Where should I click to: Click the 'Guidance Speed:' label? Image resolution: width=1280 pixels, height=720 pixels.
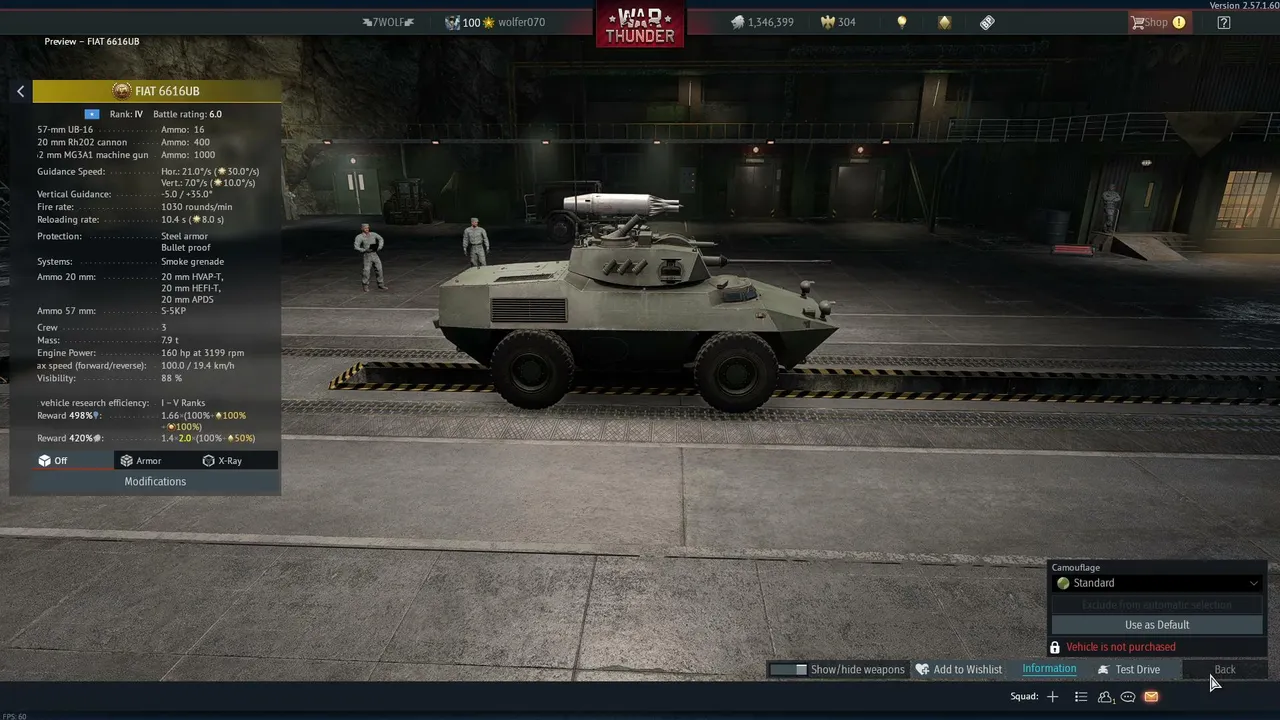pyautogui.click(x=71, y=172)
